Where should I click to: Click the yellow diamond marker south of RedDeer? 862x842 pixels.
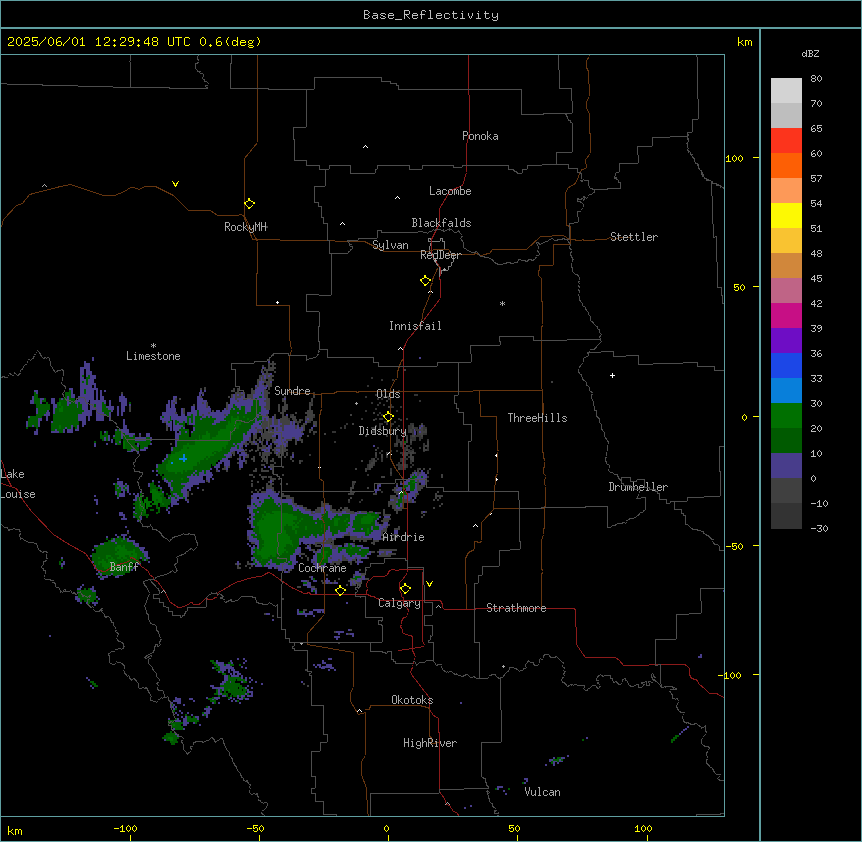[x=425, y=281]
